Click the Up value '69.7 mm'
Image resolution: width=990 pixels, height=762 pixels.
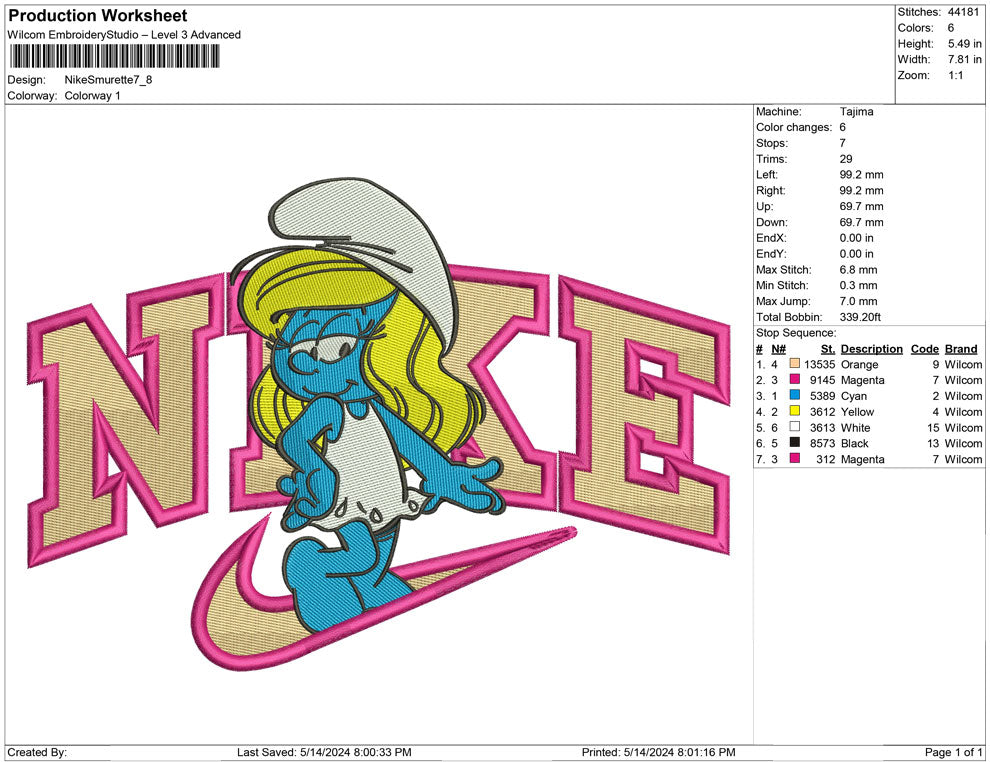862,206
